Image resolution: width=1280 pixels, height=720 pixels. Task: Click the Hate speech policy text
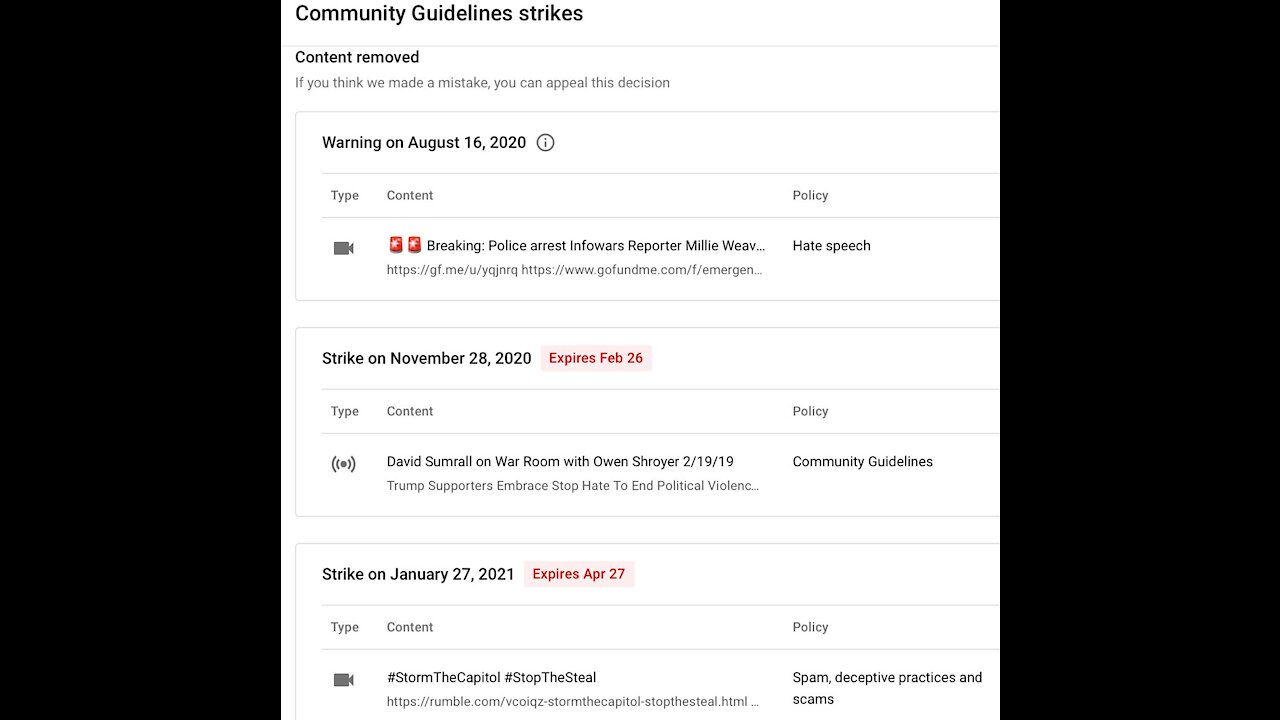[x=831, y=245]
